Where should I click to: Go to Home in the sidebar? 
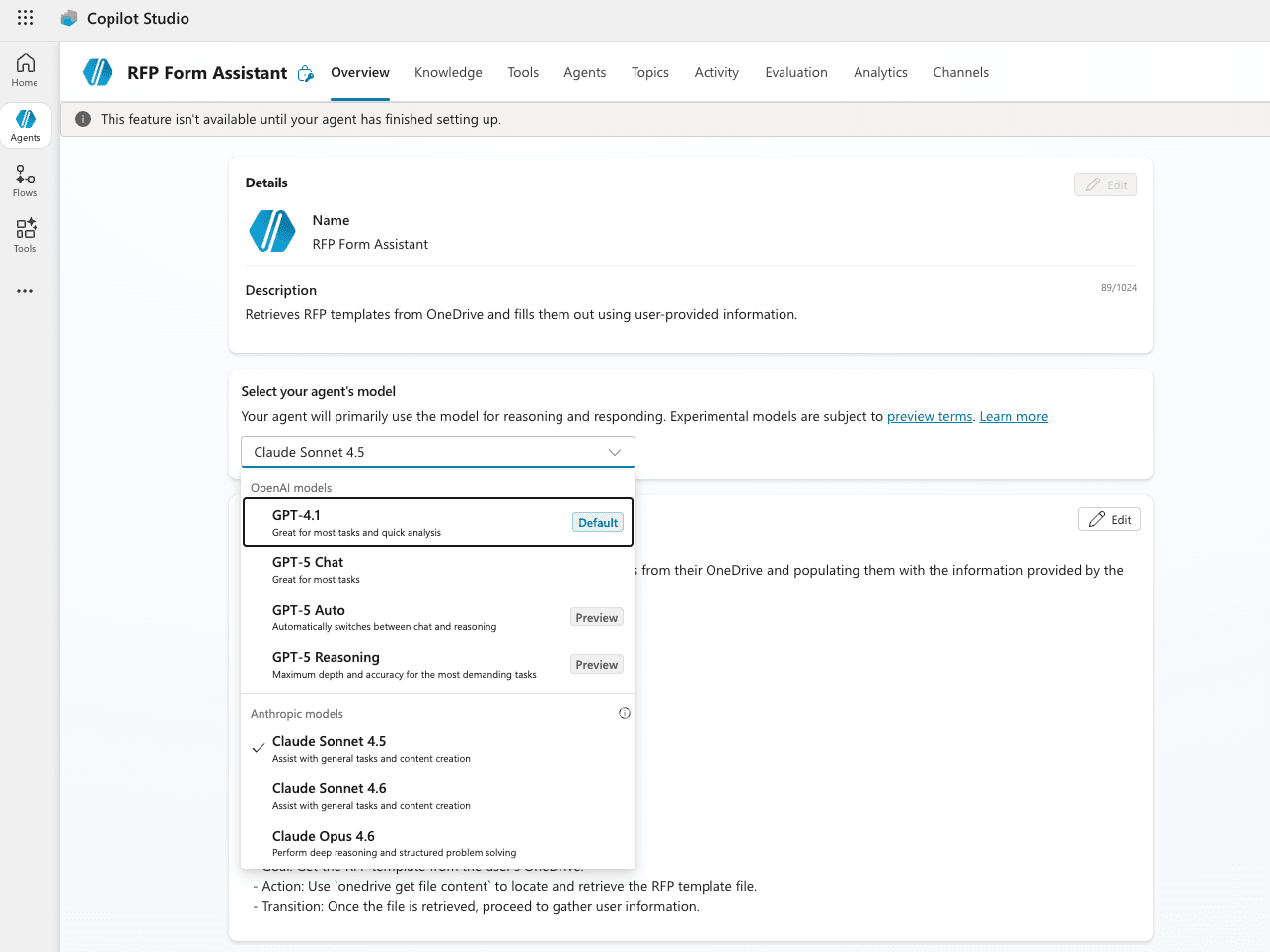pyautogui.click(x=26, y=70)
